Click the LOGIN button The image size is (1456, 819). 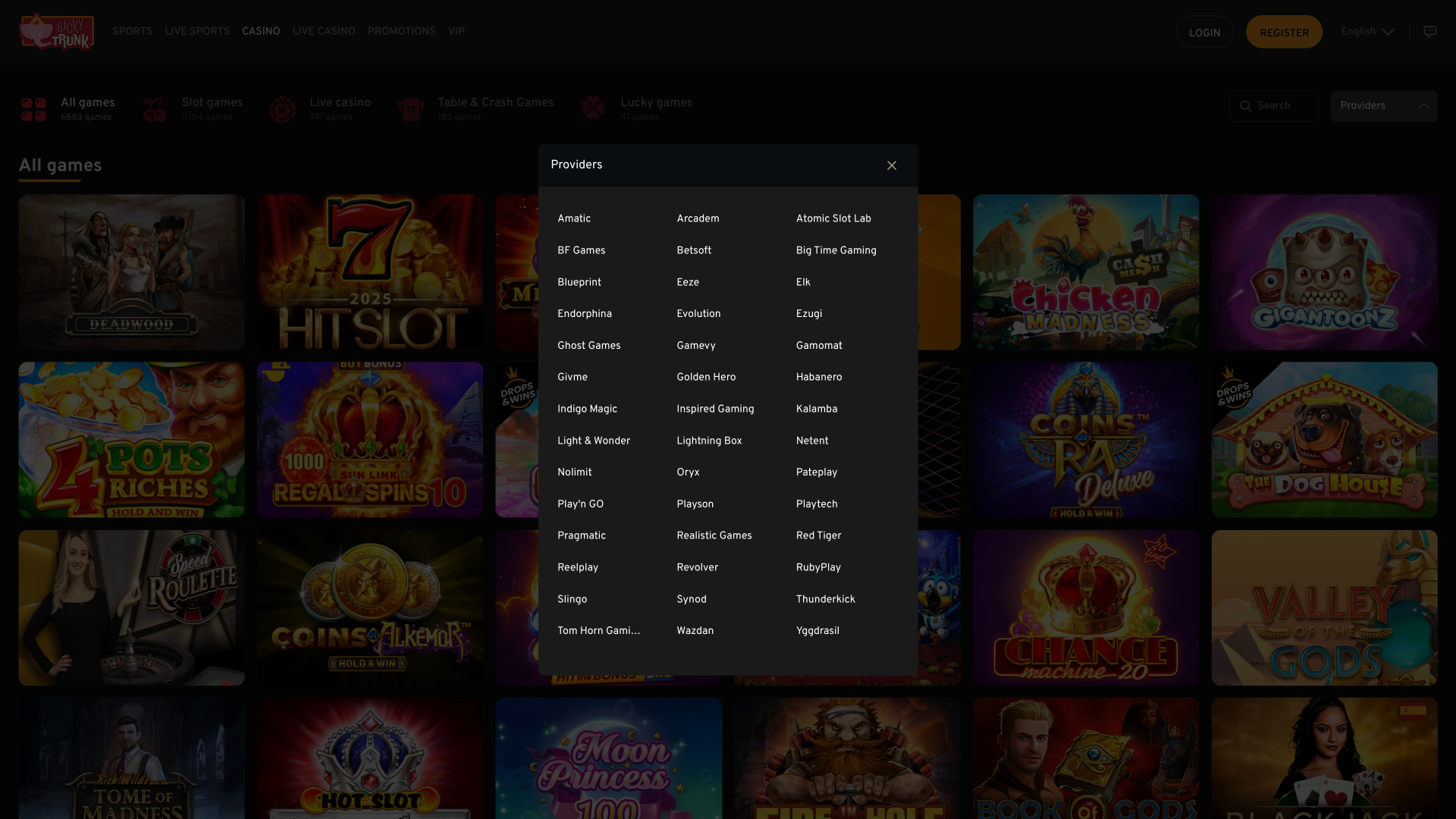(x=1204, y=32)
